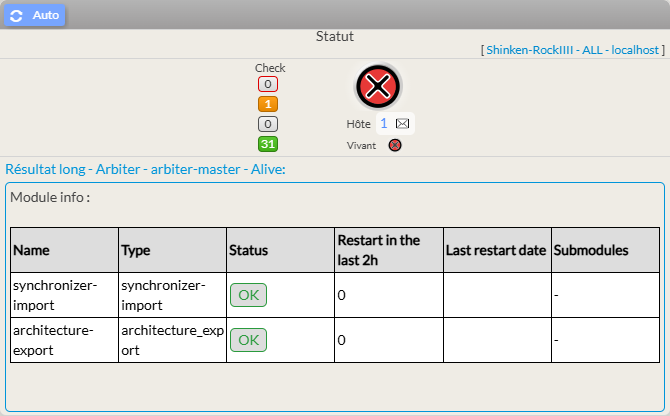670x416 pixels.
Task: Open the Résultat long Arbiter heading
Action: pos(146,169)
